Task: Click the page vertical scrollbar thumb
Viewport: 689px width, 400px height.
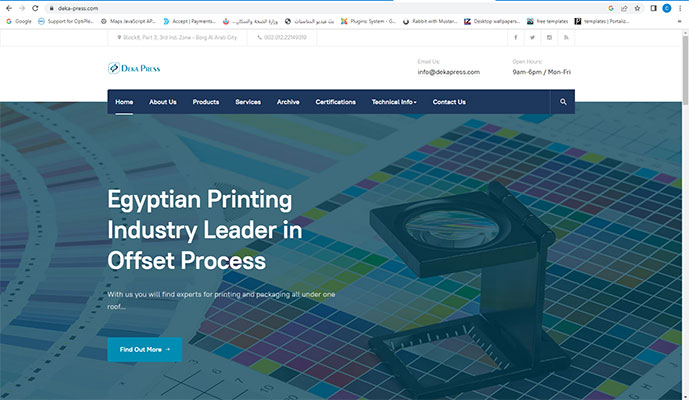Action: coord(685,70)
